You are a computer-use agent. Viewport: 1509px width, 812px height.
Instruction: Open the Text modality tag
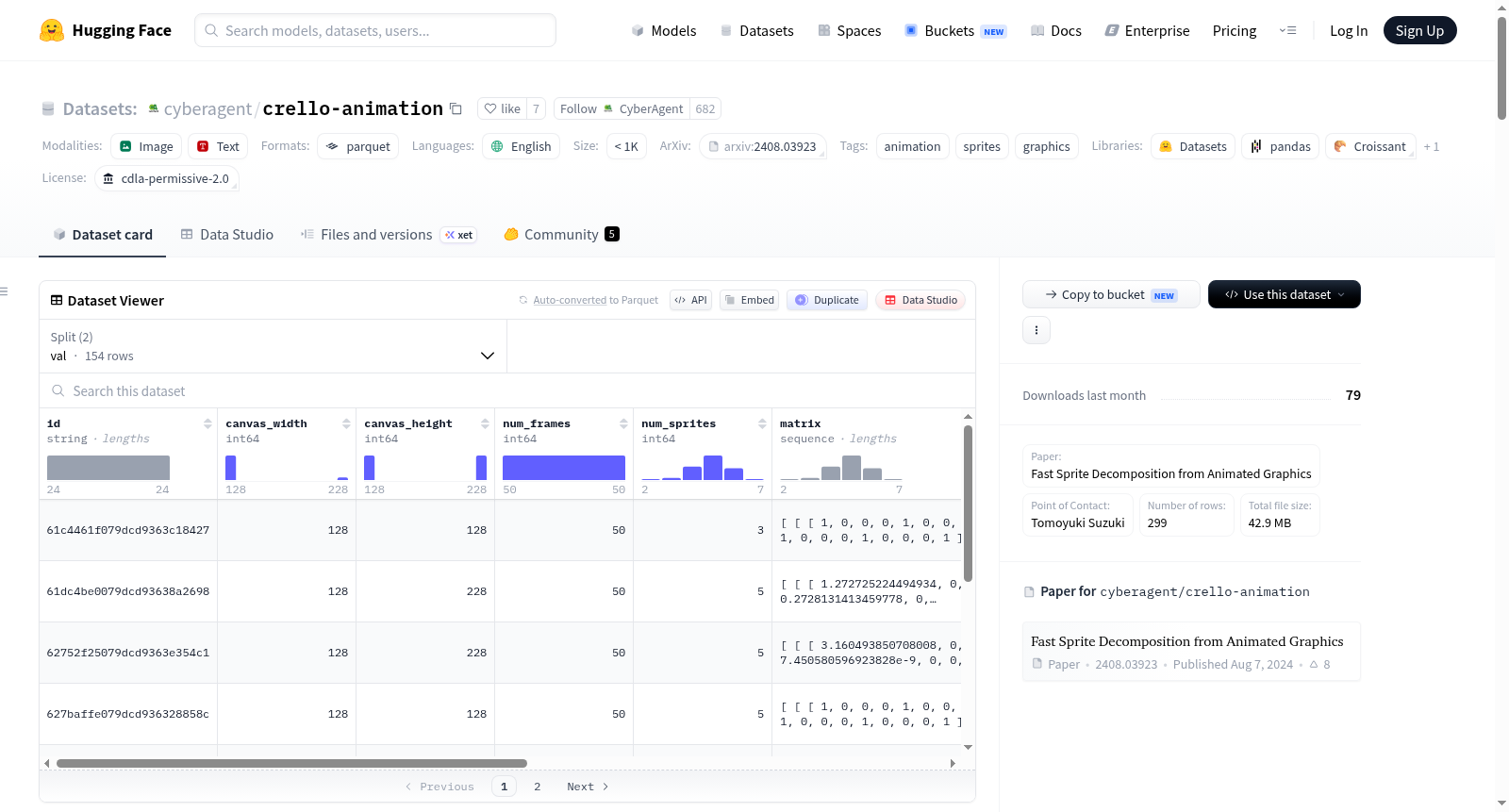(218, 146)
